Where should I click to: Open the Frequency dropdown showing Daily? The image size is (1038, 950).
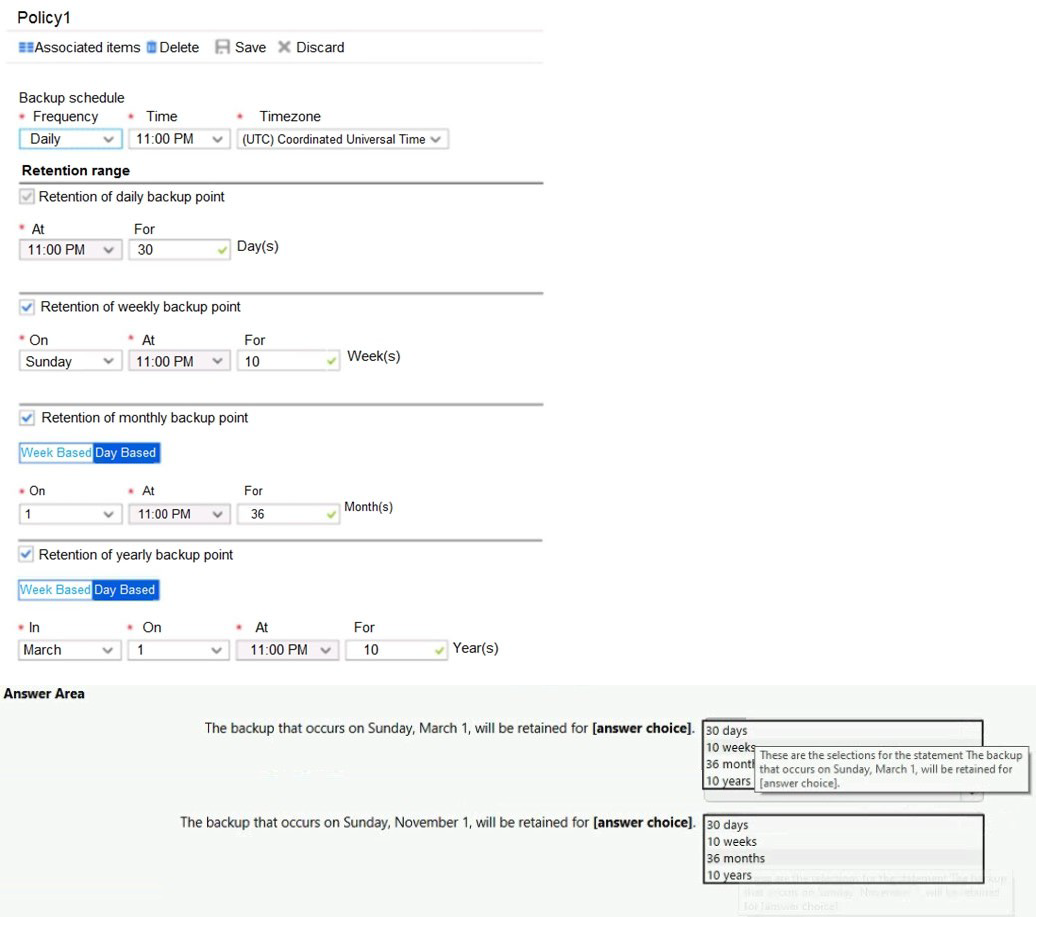70,139
